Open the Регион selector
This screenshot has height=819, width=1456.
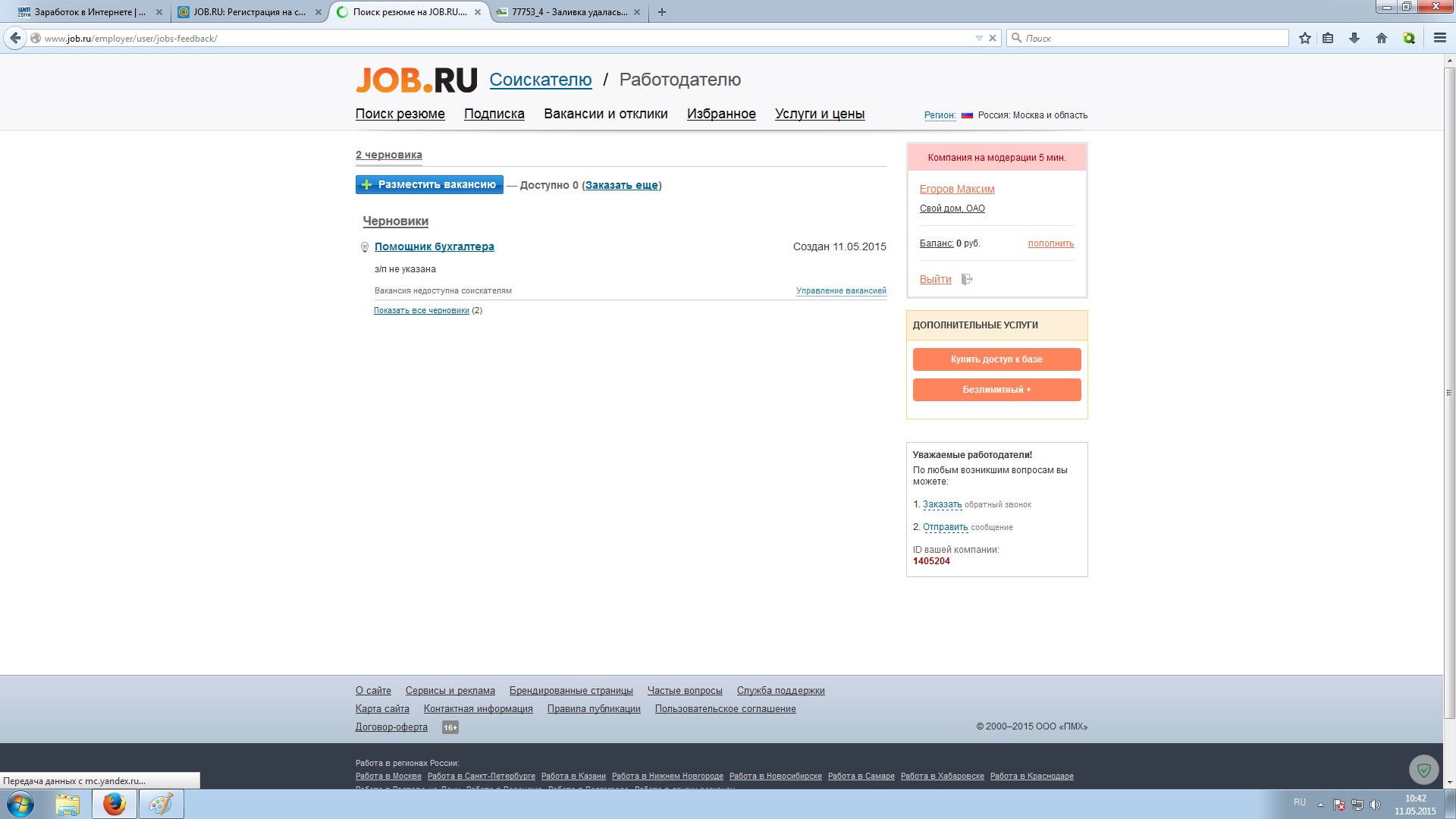click(939, 115)
